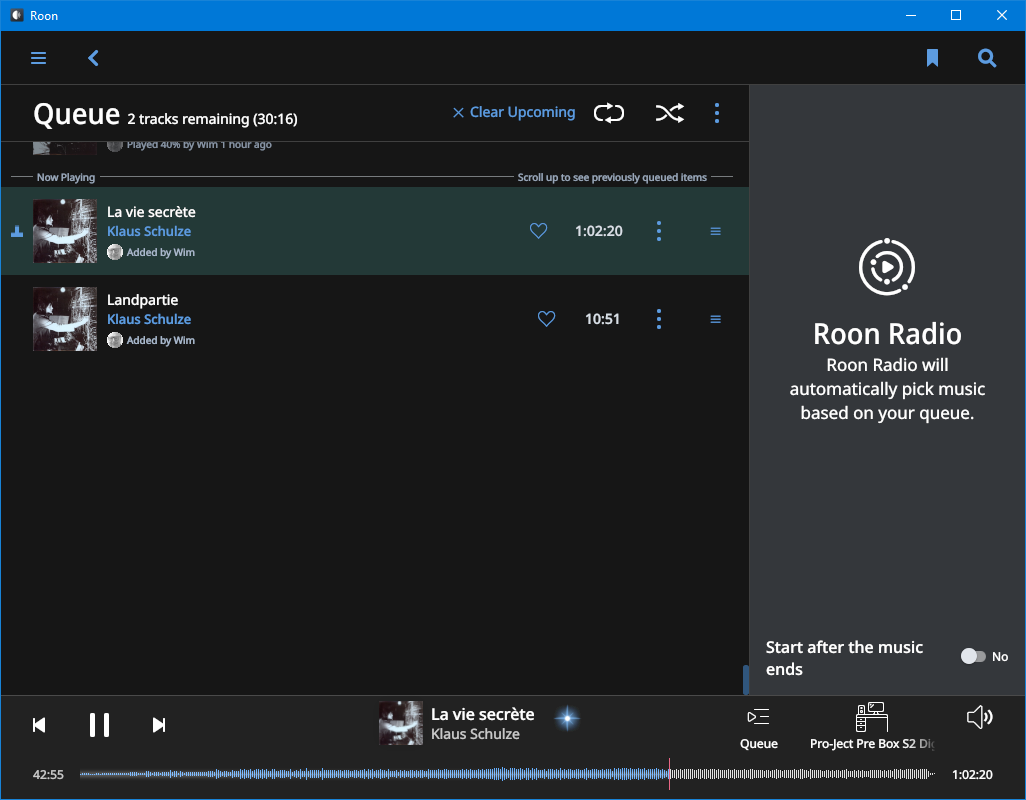Open the queue header three-dot menu
Viewport: 1026px width, 800px height.
pyautogui.click(x=717, y=113)
